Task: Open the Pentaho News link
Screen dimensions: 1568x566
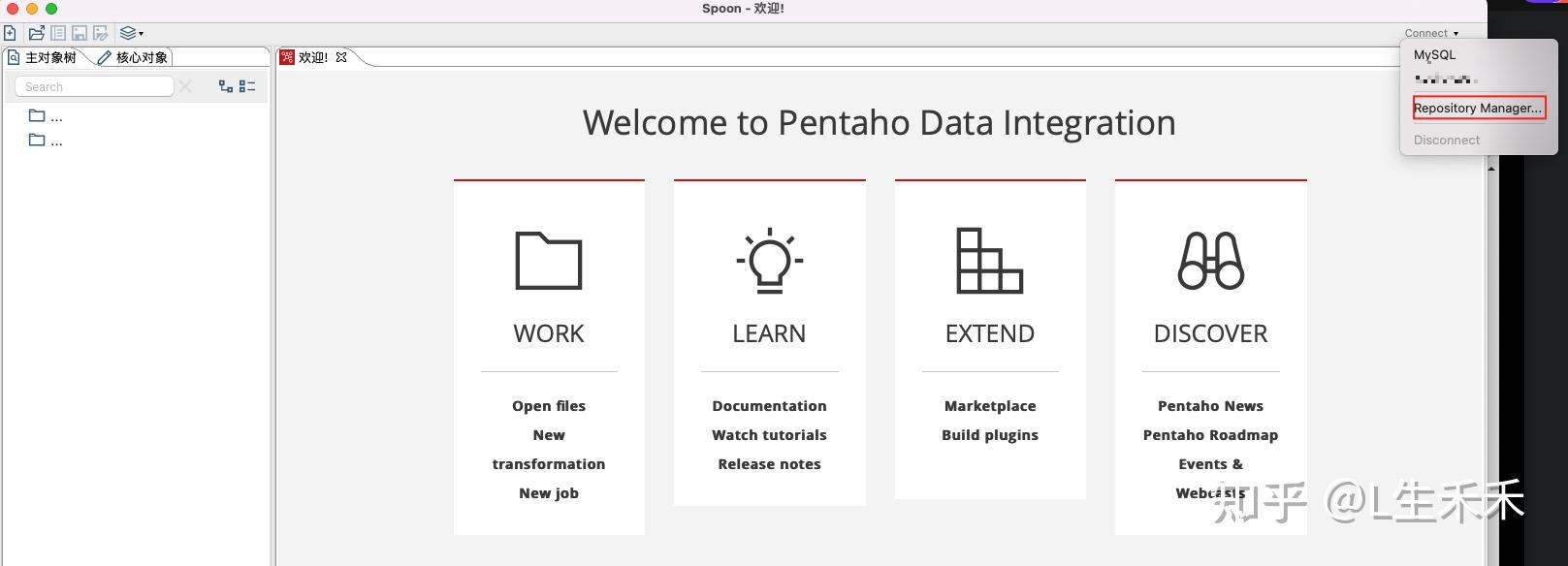Action: [x=1210, y=406]
